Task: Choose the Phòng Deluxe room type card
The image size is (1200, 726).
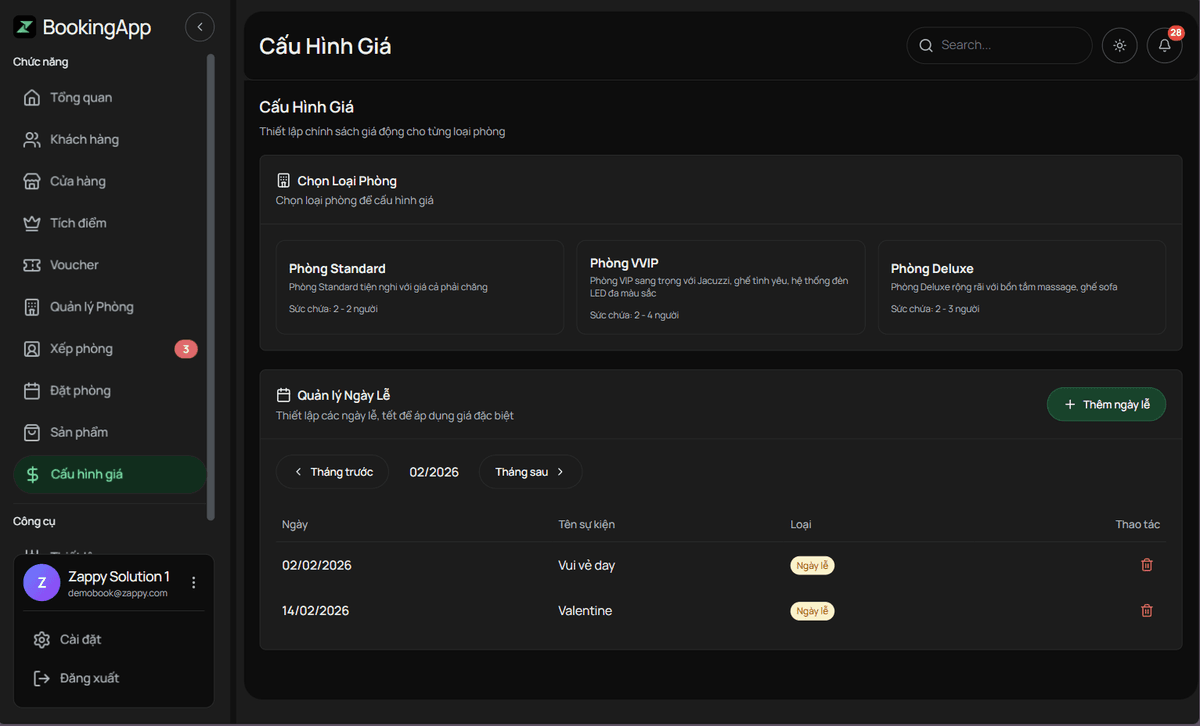Action: [x=1021, y=287]
